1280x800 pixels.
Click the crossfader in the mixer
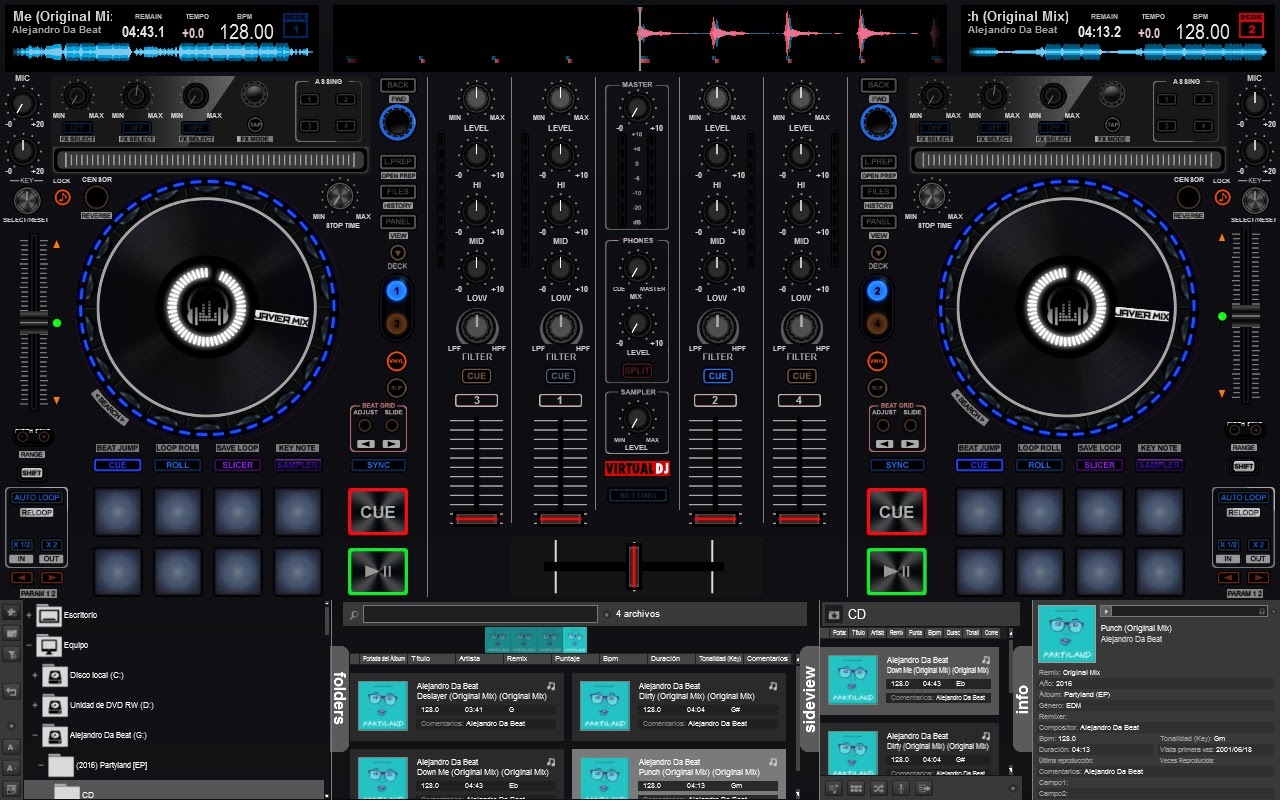tap(634, 565)
